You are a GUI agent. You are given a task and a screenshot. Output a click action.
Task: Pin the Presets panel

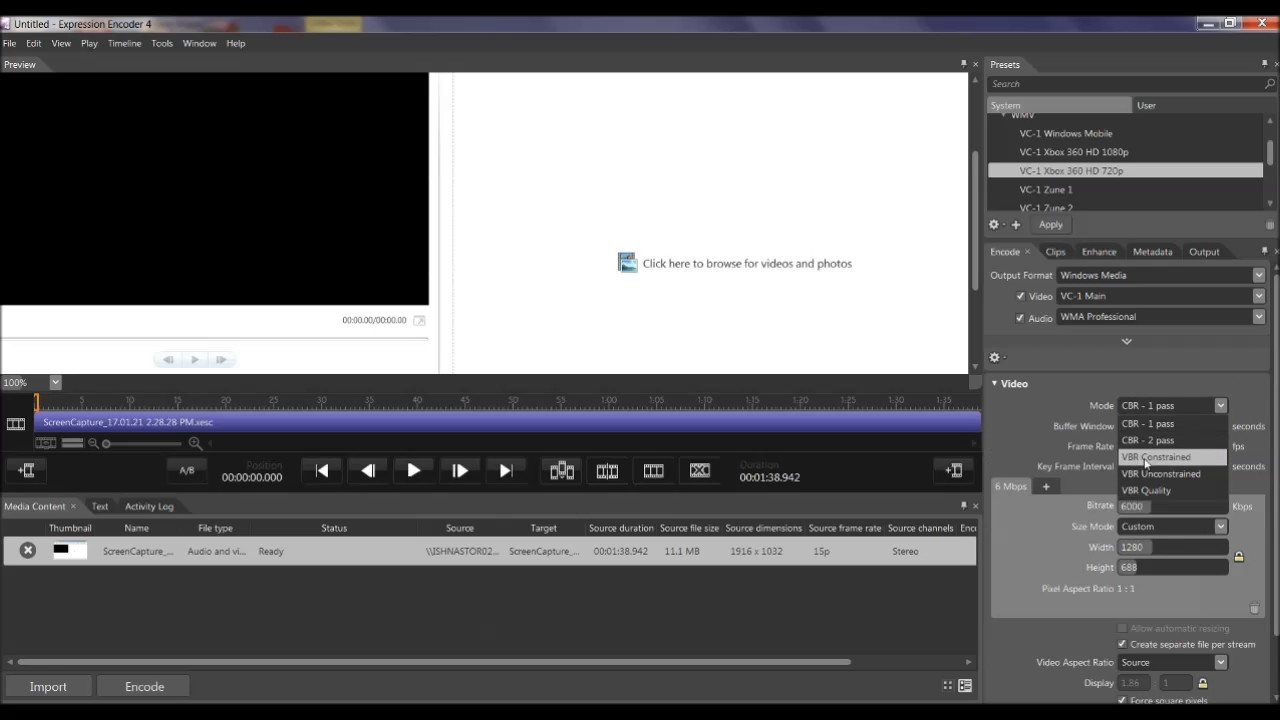click(x=1264, y=64)
